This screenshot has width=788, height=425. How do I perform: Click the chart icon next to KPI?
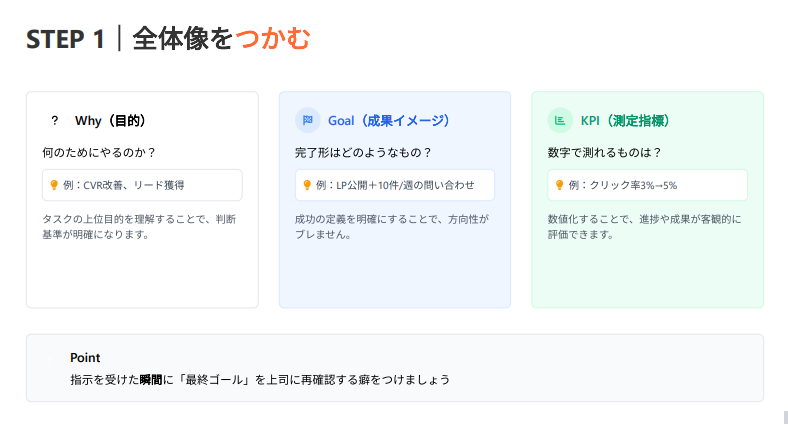(x=560, y=121)
